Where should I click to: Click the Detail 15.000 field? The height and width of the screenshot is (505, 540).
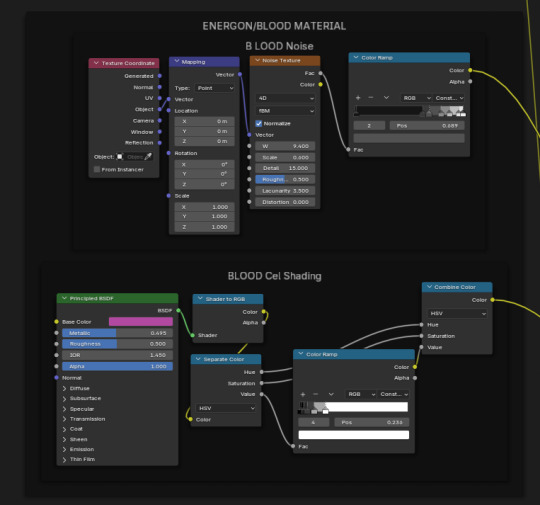pos(285,168)
